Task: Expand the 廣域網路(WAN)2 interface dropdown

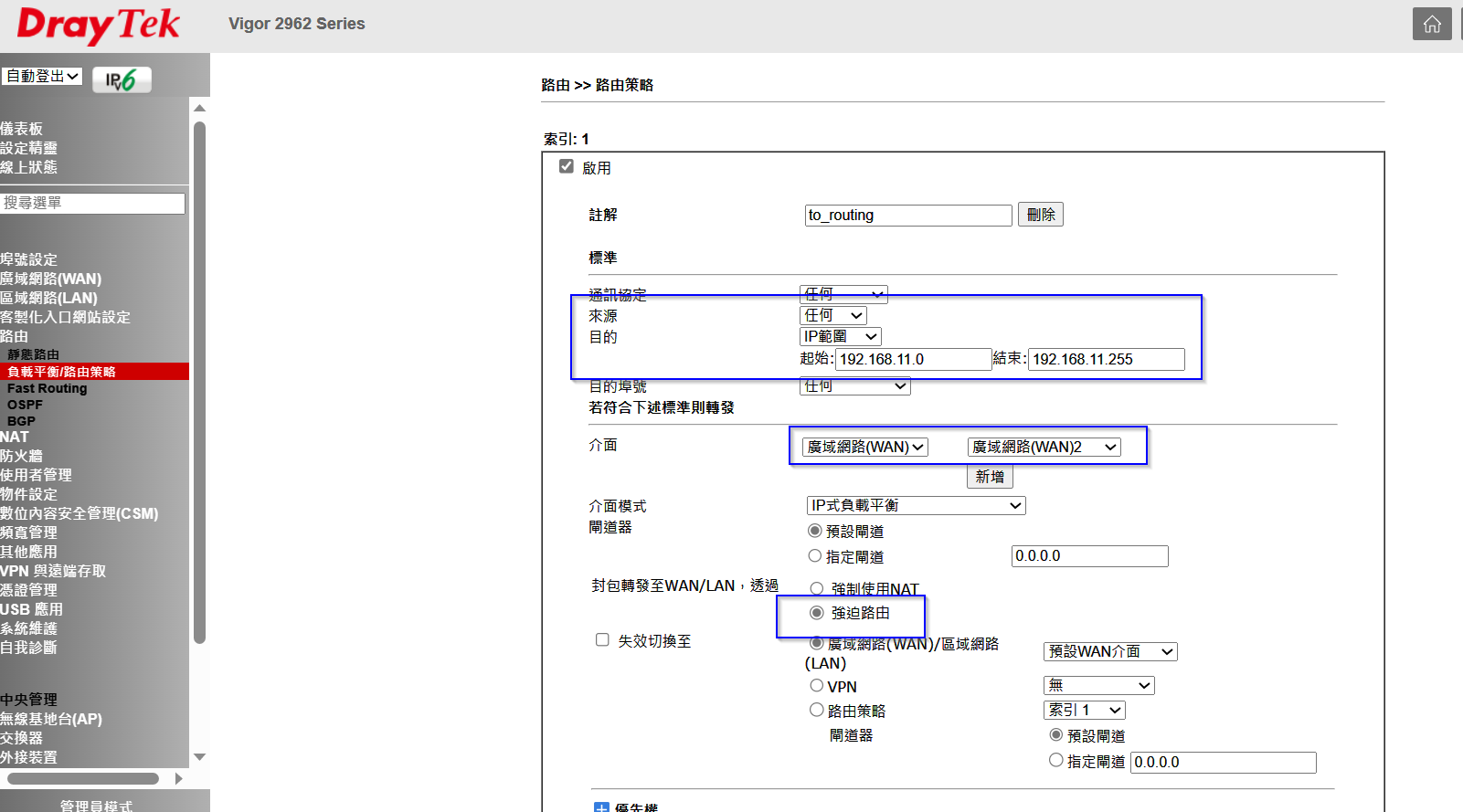Action: [x=1044, y=448]
